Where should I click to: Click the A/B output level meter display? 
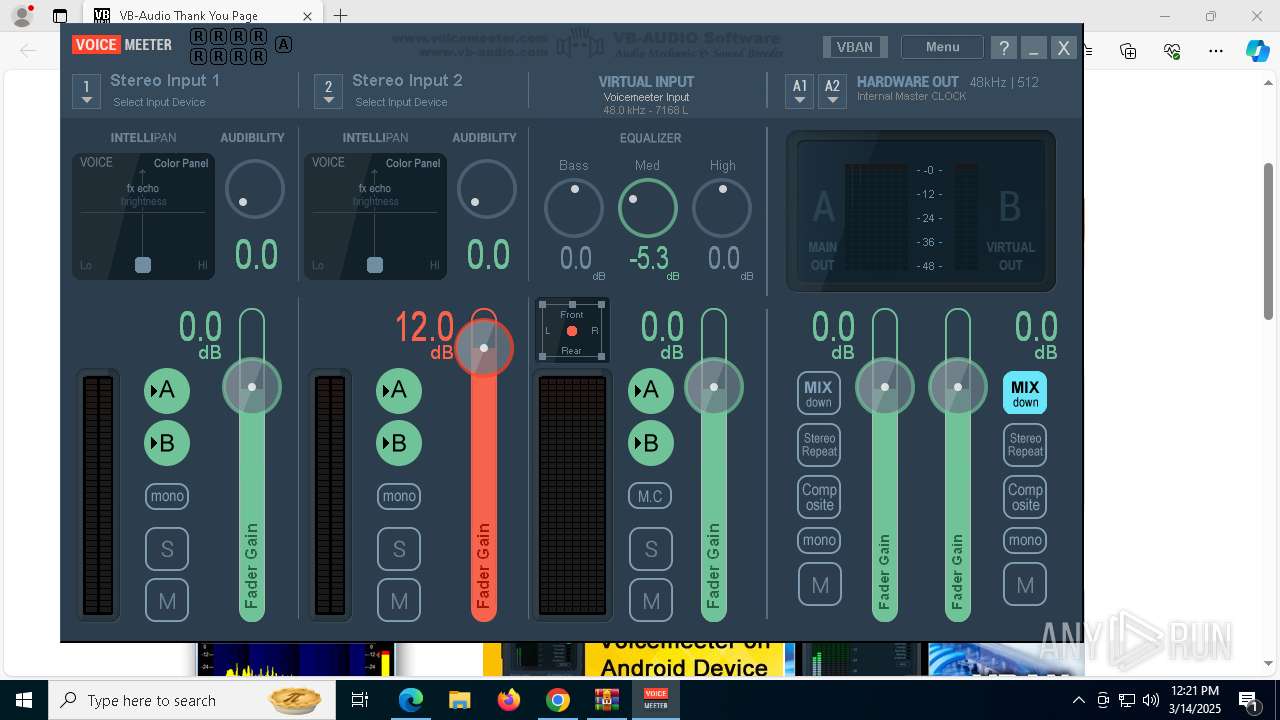tap(921, 211)
